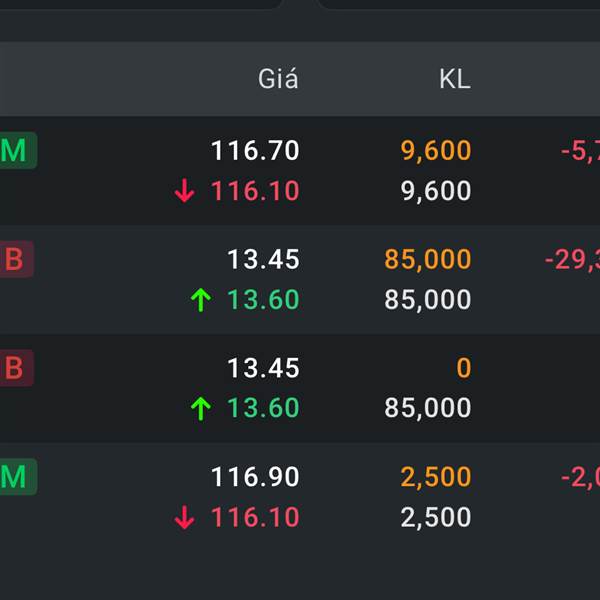600x600 pixels.
Task: Click red down arrow under 116.70
Action: click(x=184, y=192)
